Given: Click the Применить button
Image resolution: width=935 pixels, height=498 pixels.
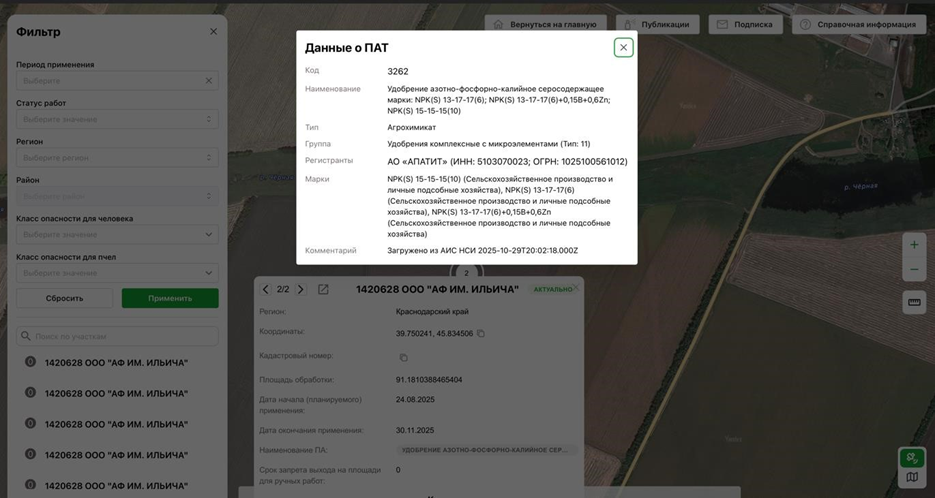Looking at the screenshot, I should (170, 298).
